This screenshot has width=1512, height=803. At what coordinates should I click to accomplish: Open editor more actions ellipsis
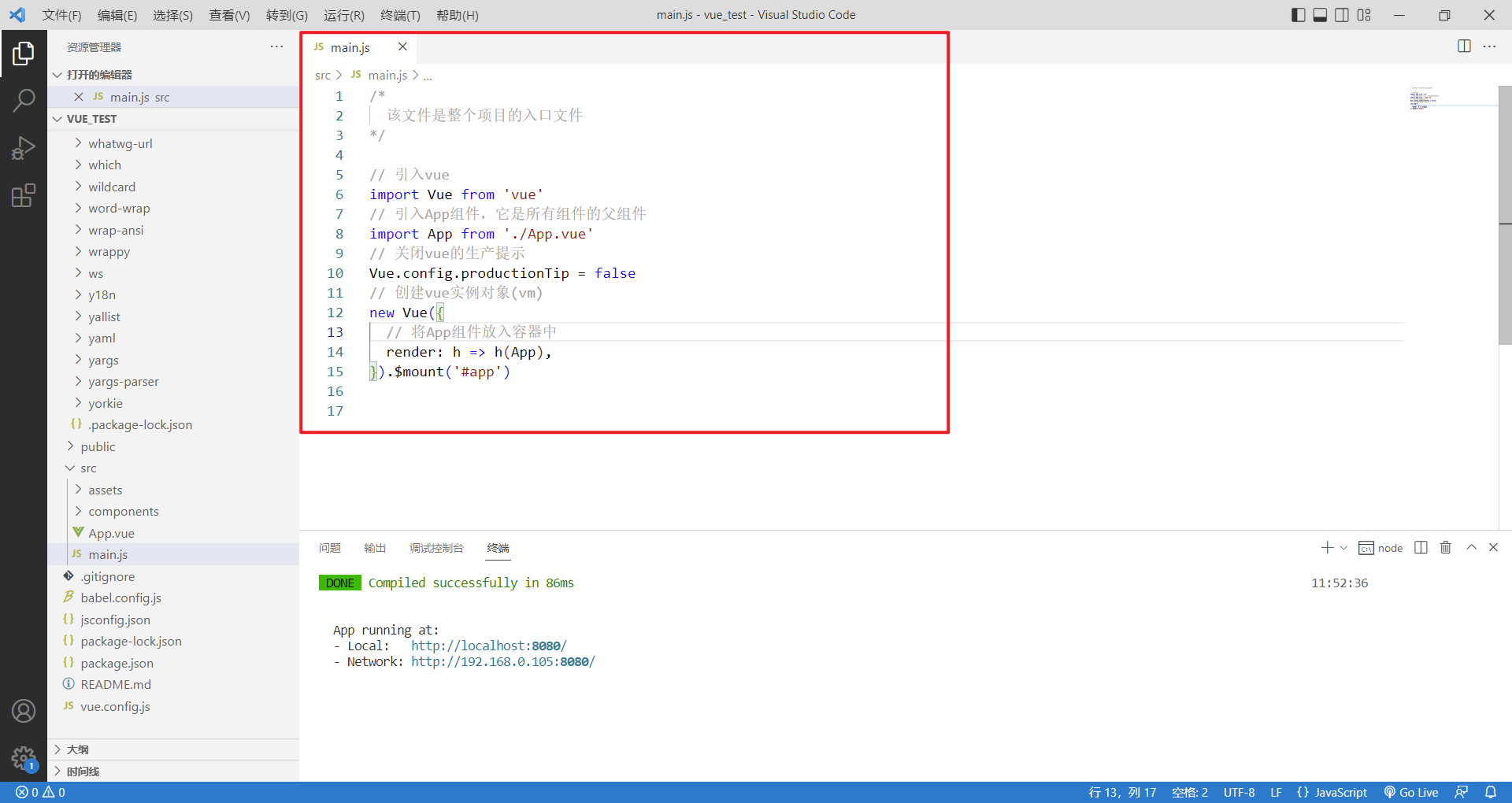tap(1489, 46)
